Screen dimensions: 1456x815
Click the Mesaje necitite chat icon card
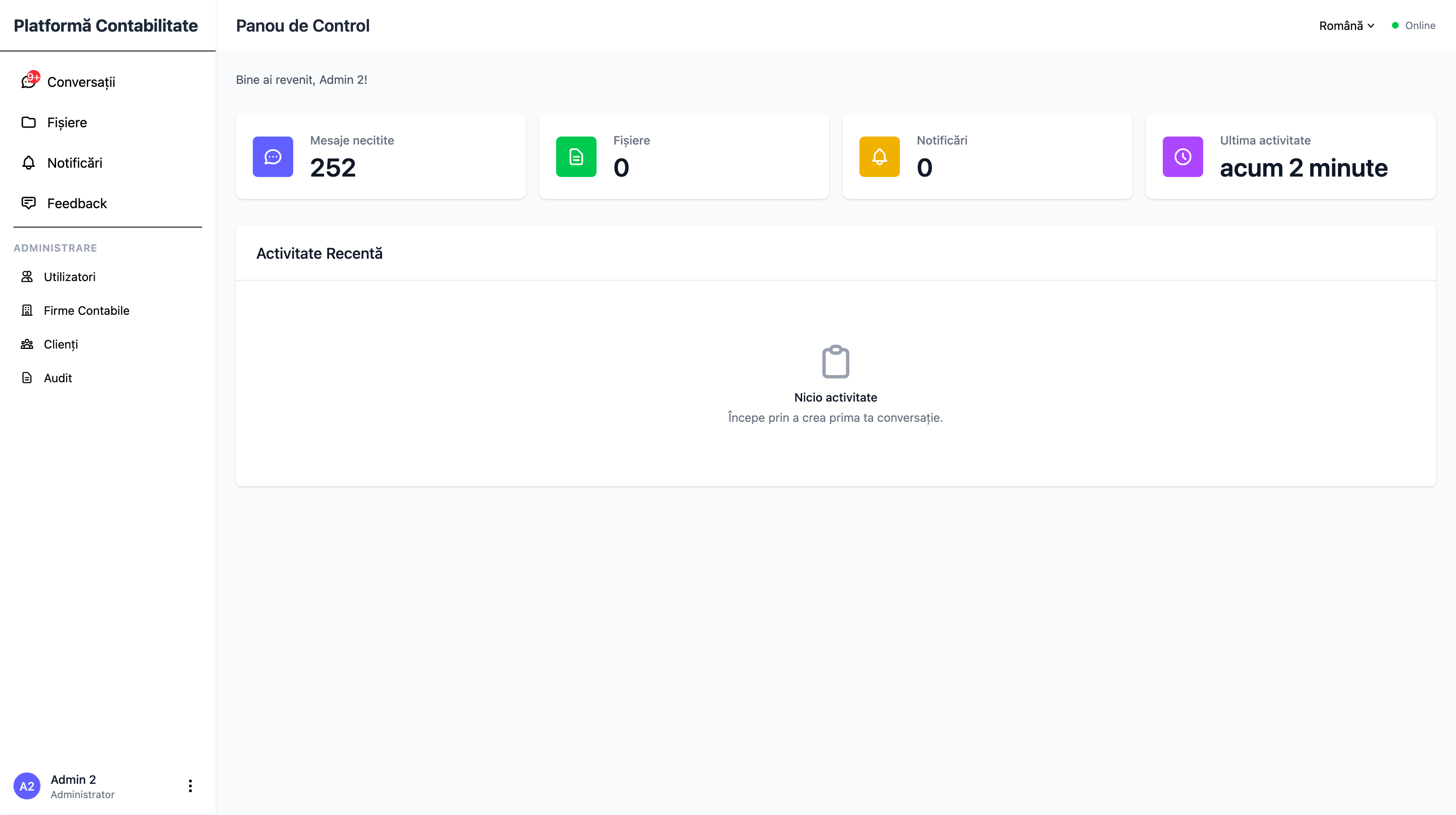273,157
